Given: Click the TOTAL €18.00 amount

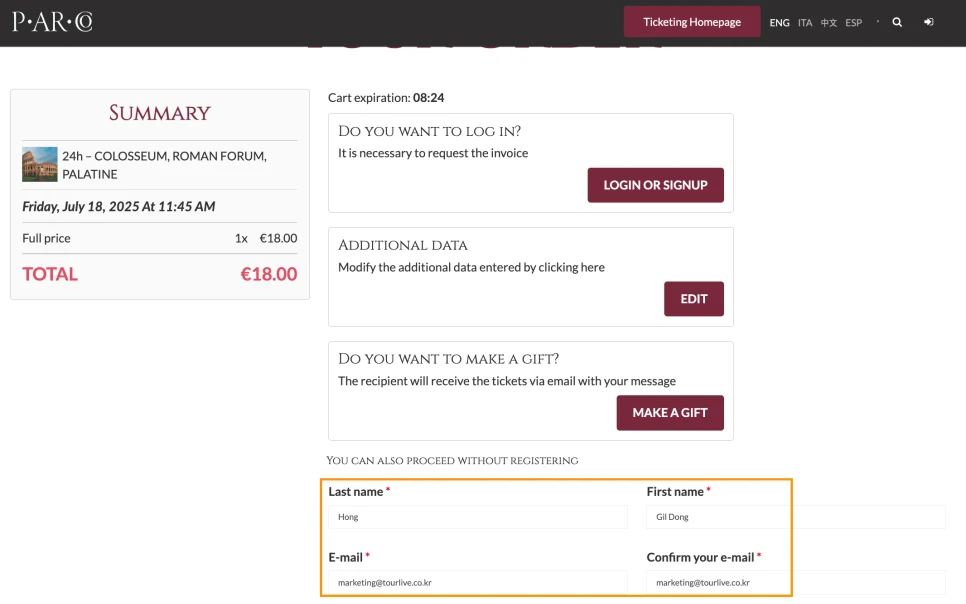Looking at the screenshot, I should pos(268,274).
